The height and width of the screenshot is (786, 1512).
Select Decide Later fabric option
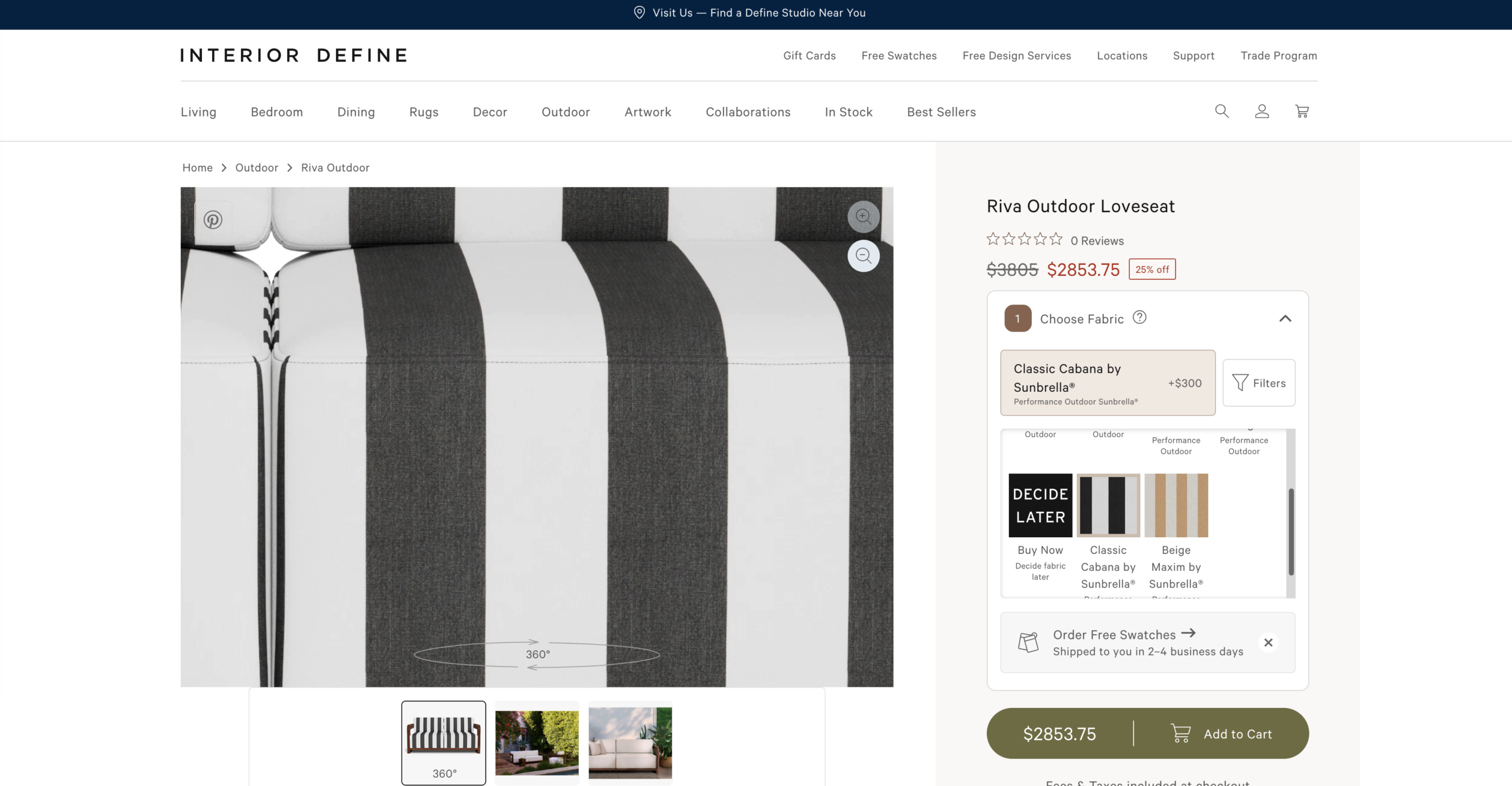point(1040,505)
